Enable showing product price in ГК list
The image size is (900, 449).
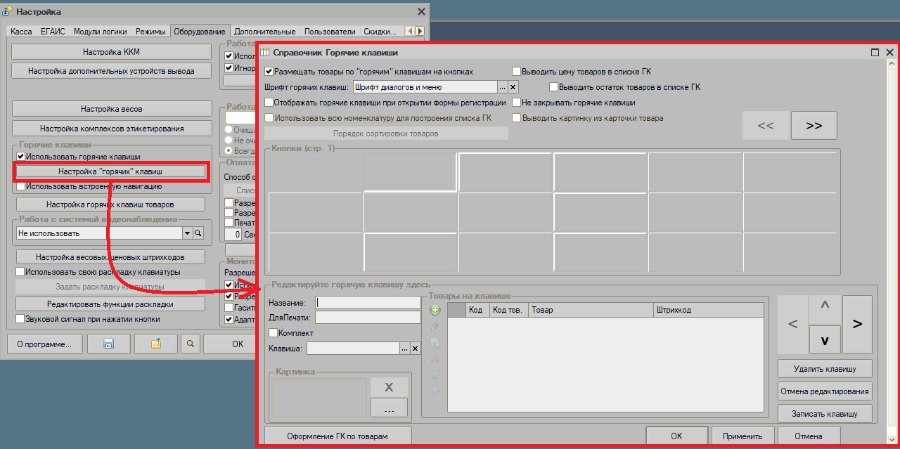pos(517,72)
